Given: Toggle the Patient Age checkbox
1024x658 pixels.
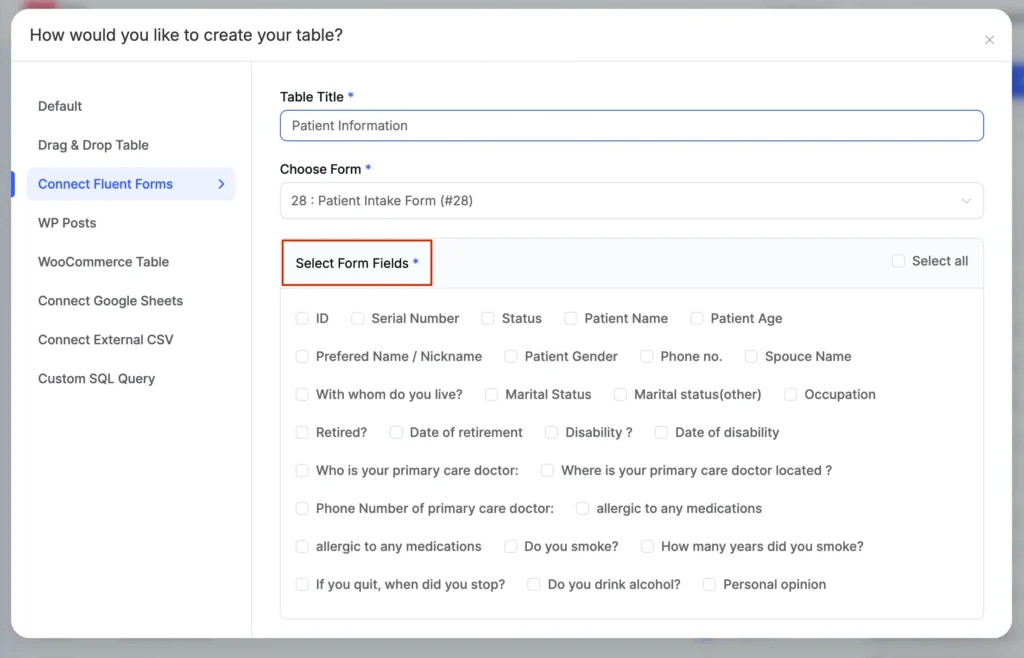Looking at the screenshot, I should point(697,319).
